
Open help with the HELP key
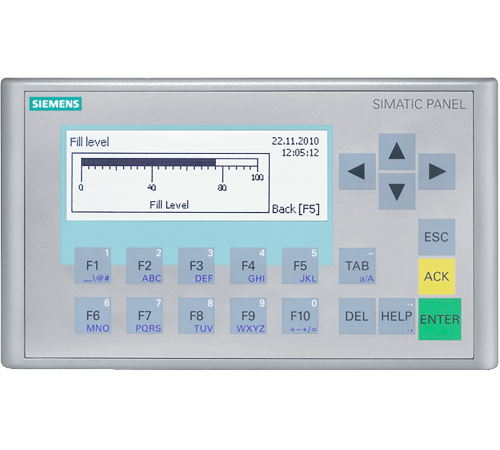[x=397, y=316]
